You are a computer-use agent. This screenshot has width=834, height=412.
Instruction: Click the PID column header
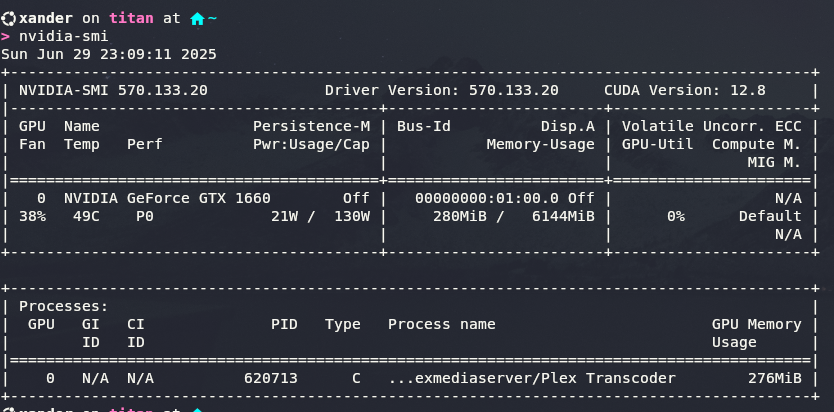(285, 325)
